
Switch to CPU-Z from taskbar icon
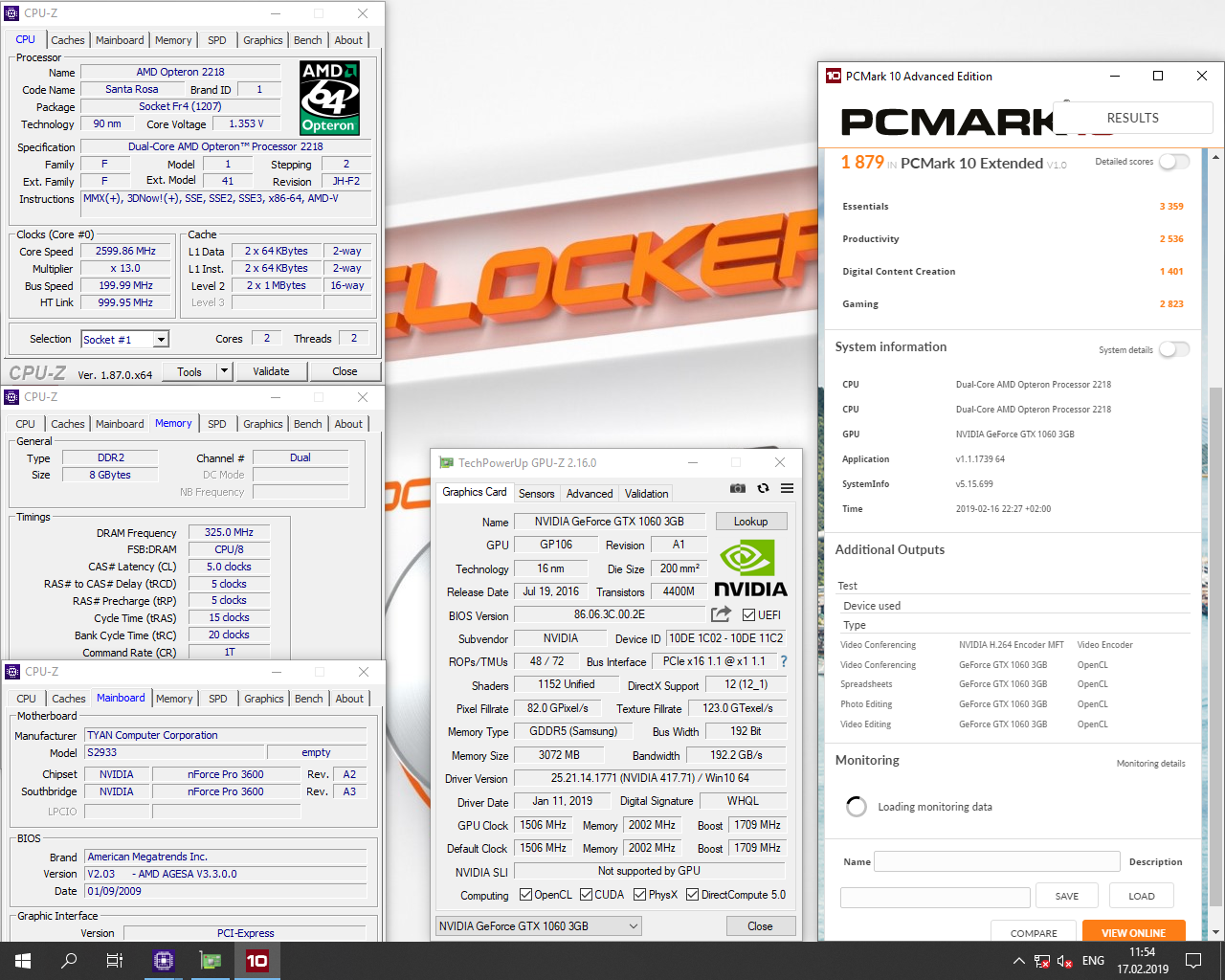pos(164,961)
